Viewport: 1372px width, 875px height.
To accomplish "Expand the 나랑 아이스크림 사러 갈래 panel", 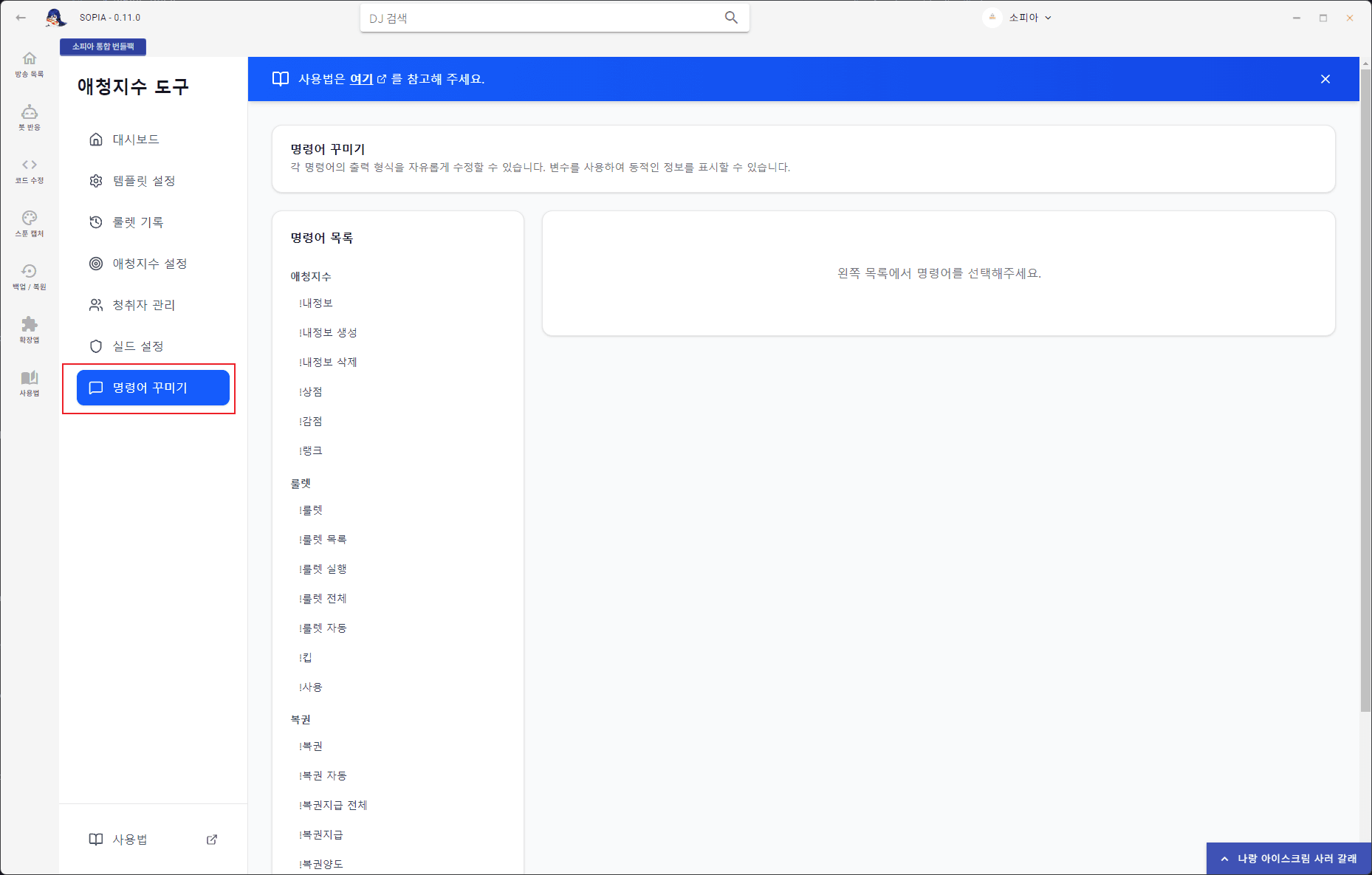I will click(1289, 857).
